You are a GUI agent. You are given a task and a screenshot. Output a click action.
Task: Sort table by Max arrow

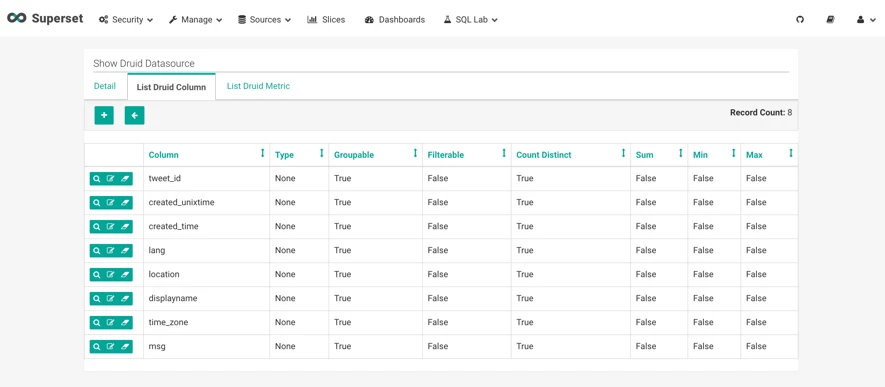pos(791,153)
